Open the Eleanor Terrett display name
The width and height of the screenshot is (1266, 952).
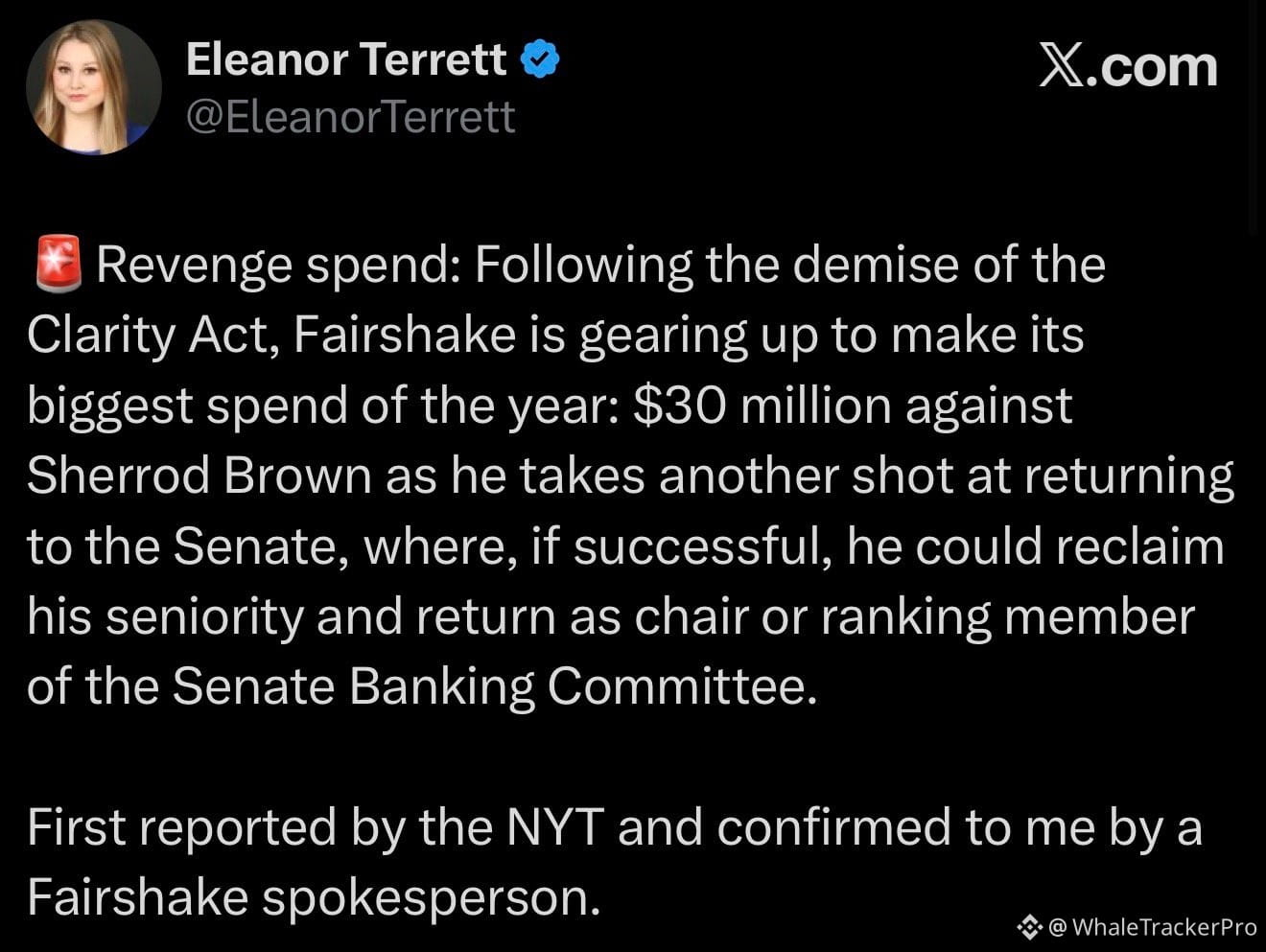tap(346, 60)
